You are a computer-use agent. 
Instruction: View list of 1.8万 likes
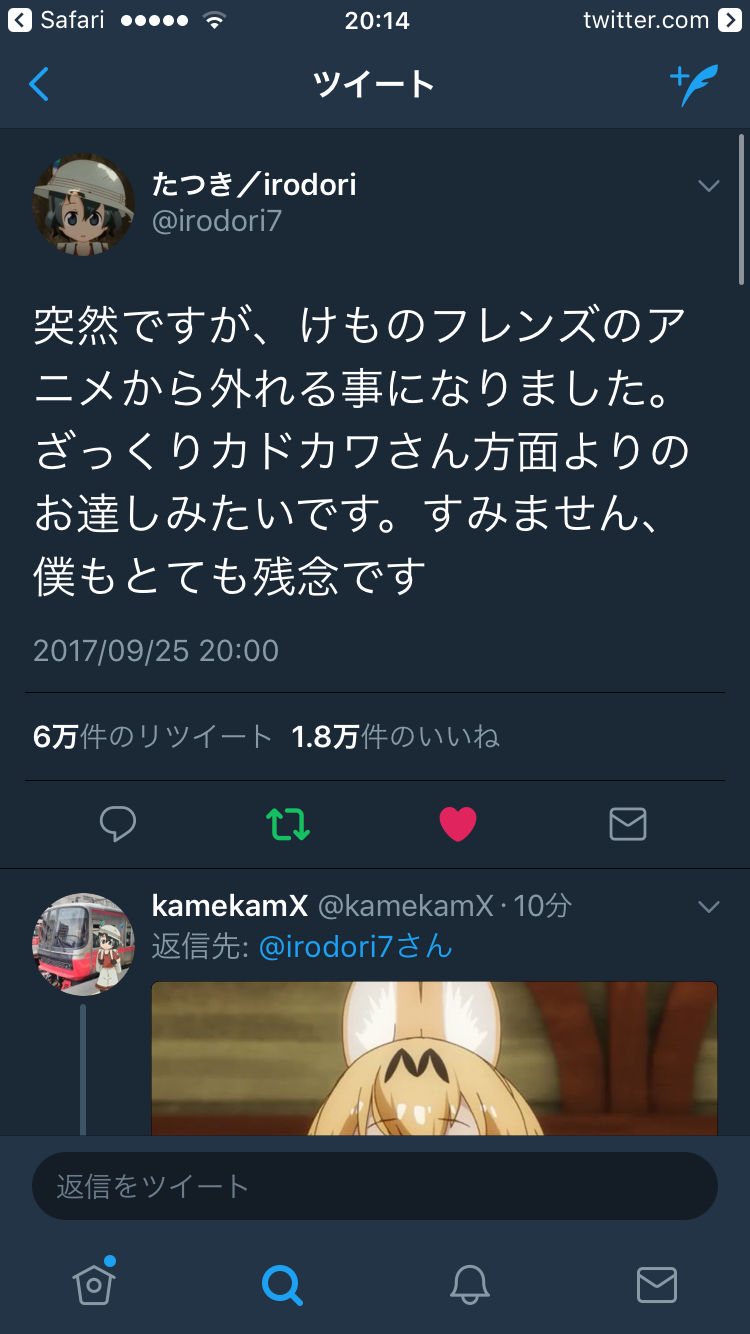click(395, 737)
